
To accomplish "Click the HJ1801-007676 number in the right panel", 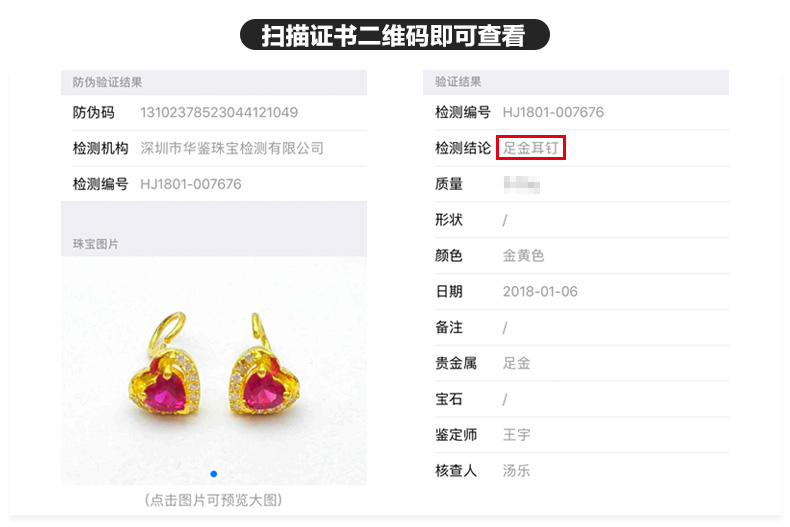I will (x=553, y=112).
